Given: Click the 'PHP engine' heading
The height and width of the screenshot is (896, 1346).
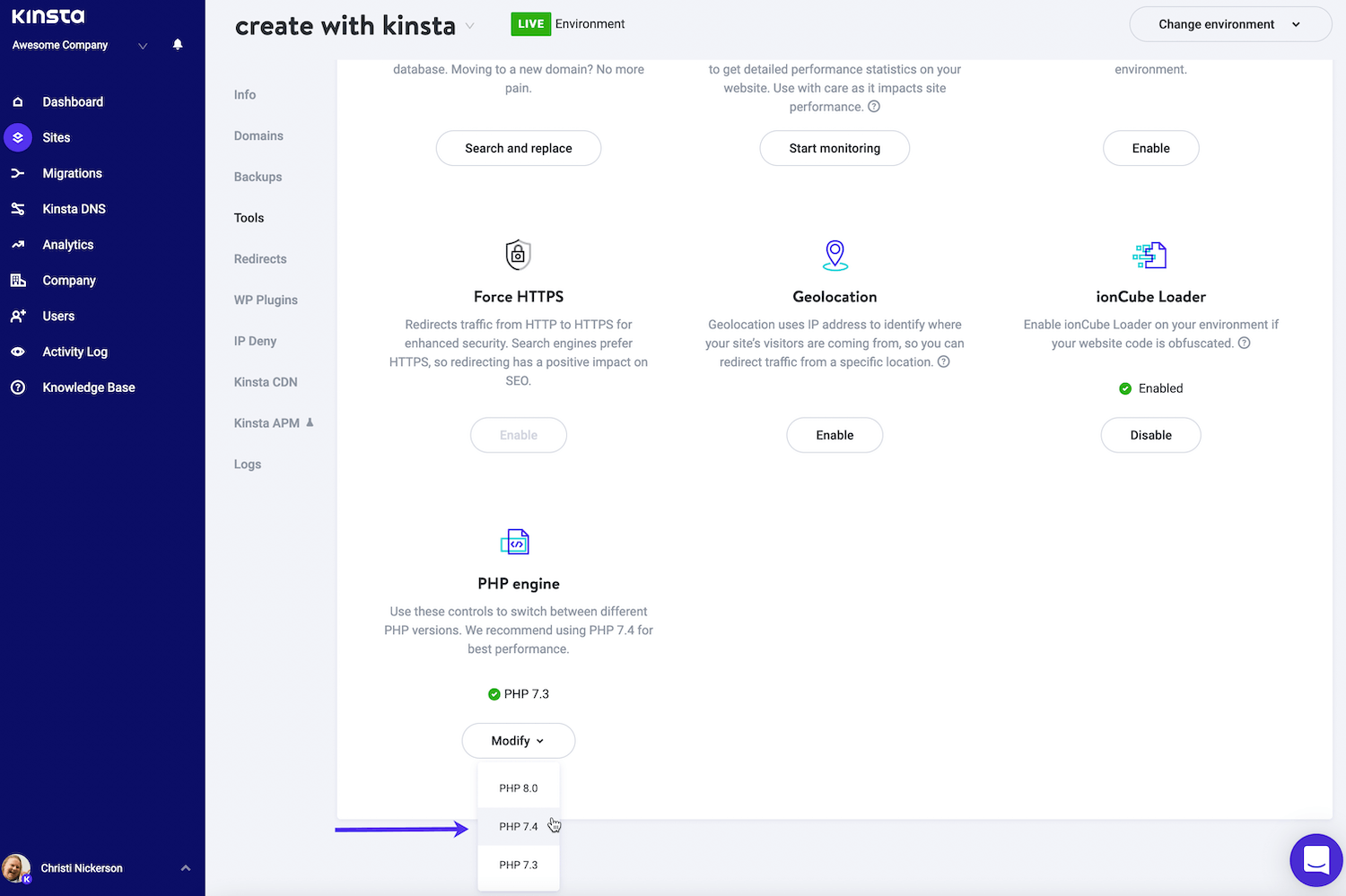Looking at the screenshot, I should point(519,584).
